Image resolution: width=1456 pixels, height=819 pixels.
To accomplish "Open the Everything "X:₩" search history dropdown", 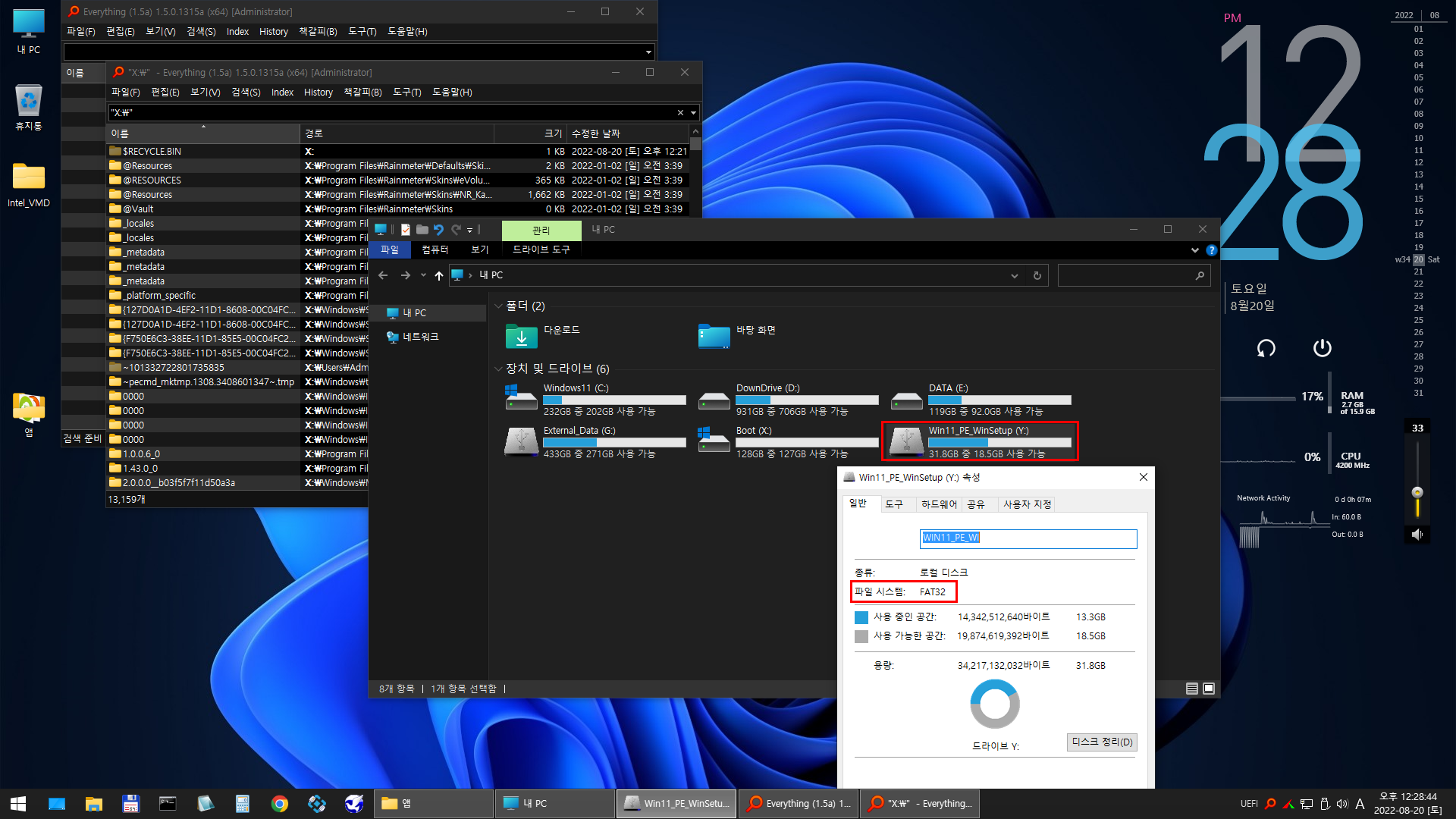I will click(693, 113).
